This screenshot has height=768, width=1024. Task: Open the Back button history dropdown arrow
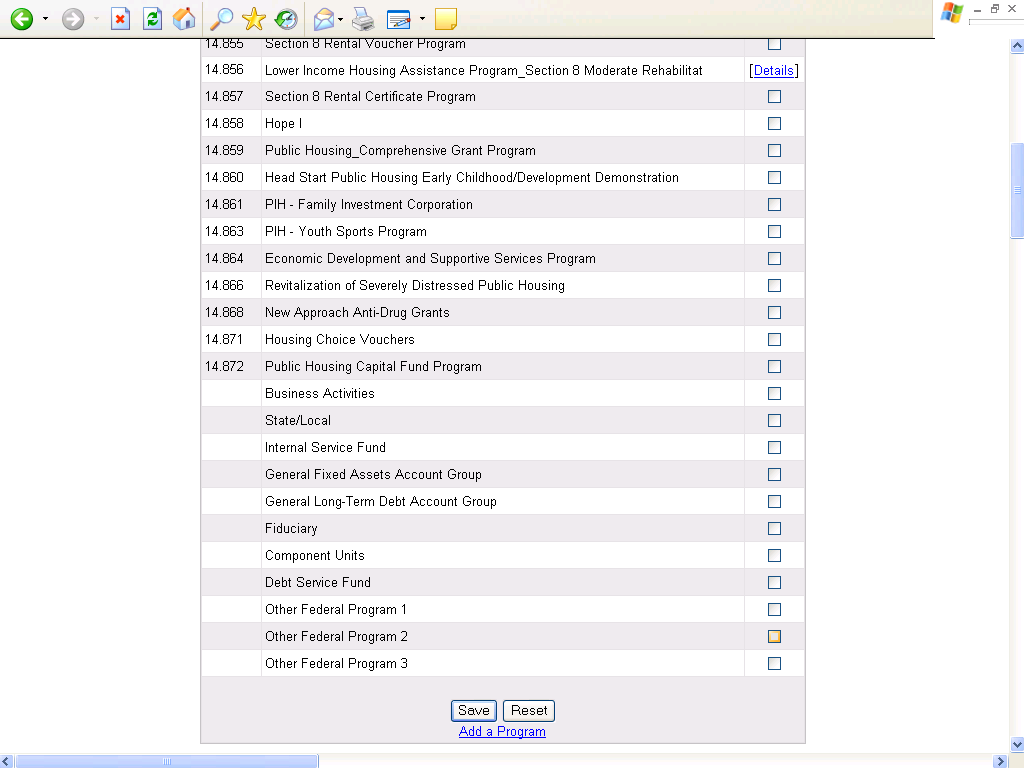click(x=45, y=19)
